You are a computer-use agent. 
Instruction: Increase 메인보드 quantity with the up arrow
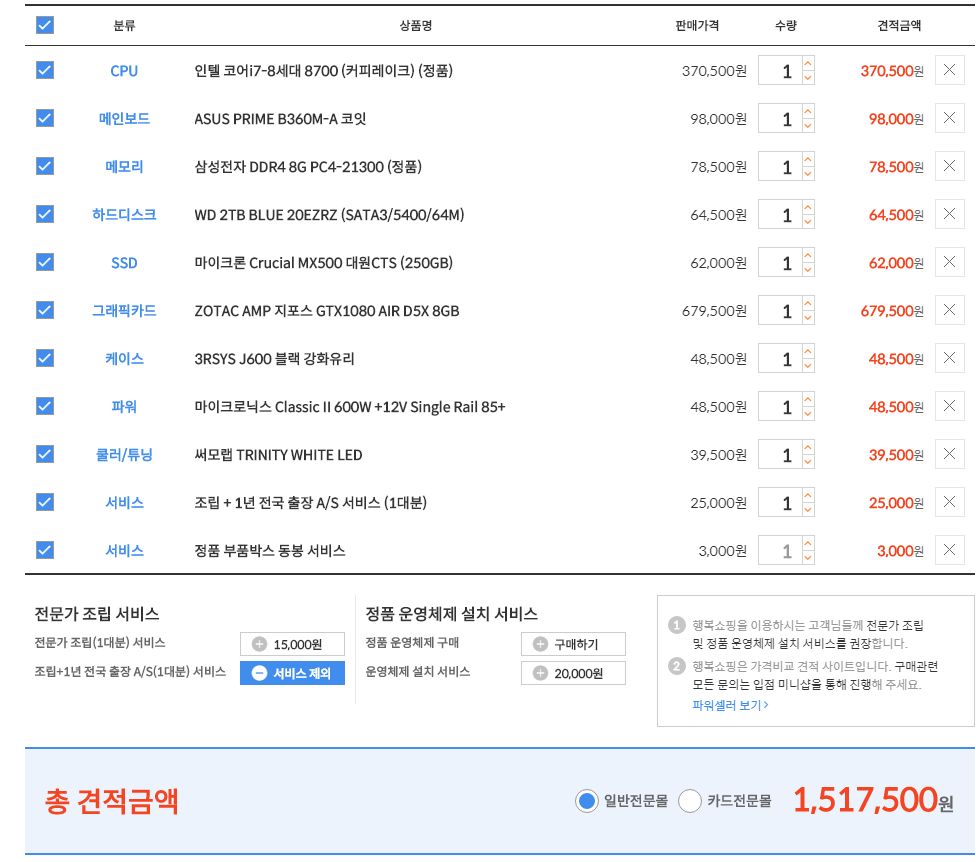pyautogui.click(x=808, y=111)
